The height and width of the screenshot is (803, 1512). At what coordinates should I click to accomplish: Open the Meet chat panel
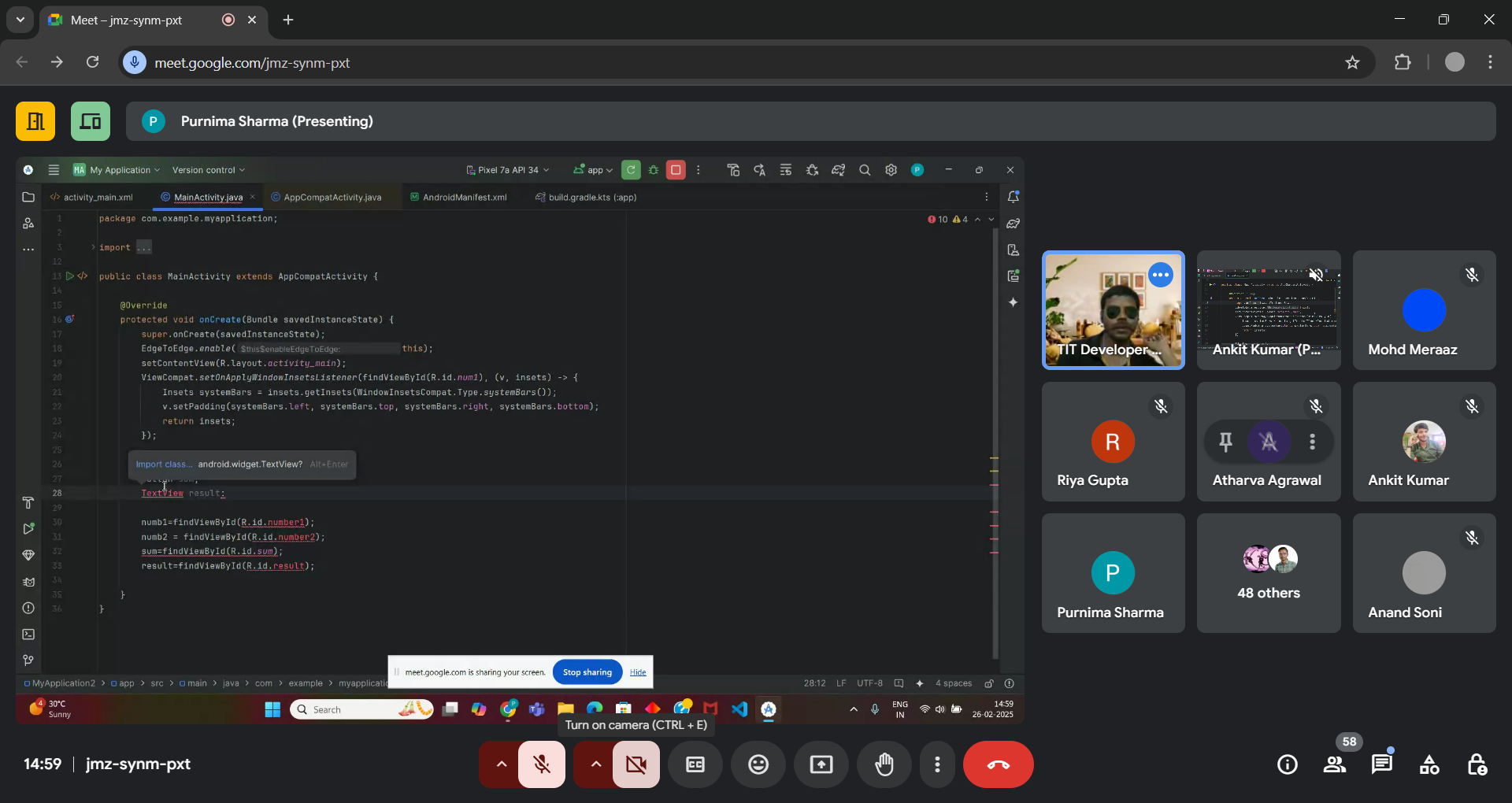(x=1382, y=764)
